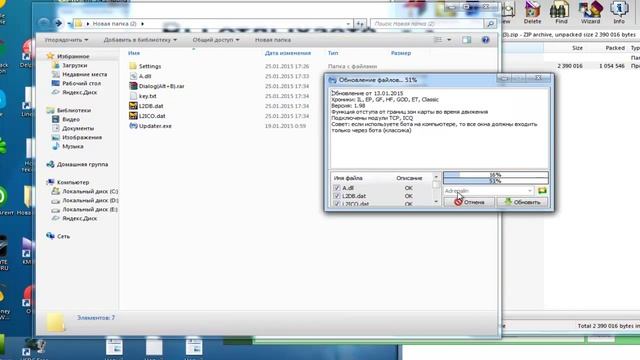Click the updater file list scrollbar down arrow

[x=436, y=202]
